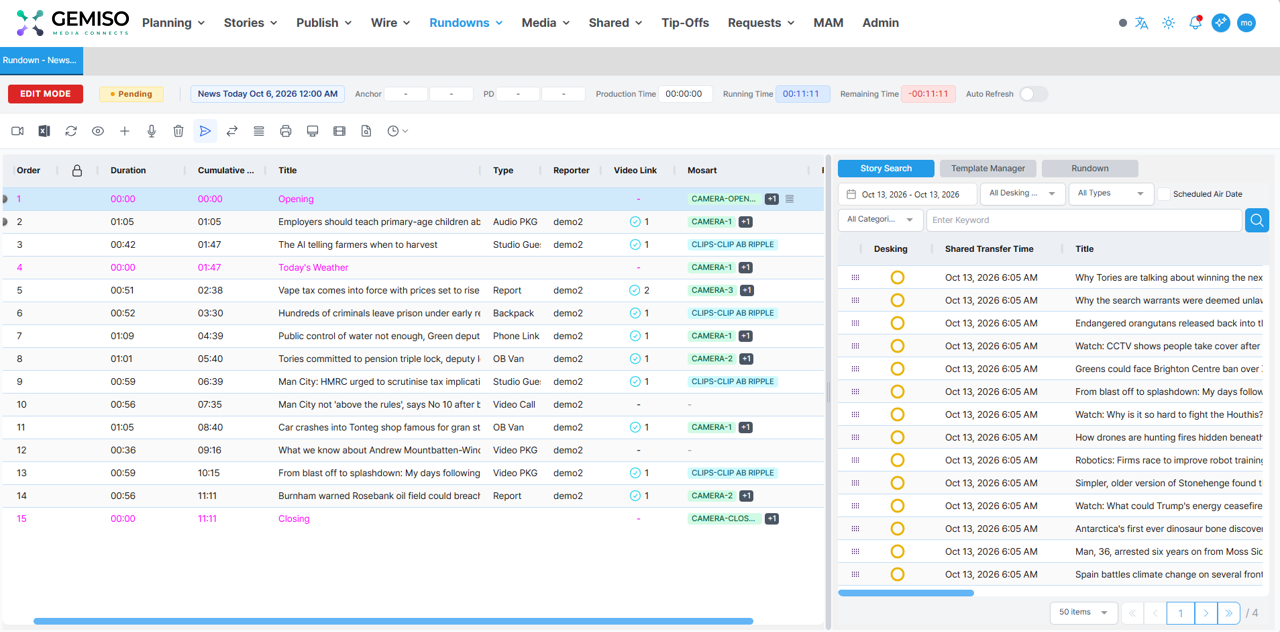Open the Rundowns menu
Image resolution: width=1280 pixels, height=632 pixels.
tap(466, 23)
